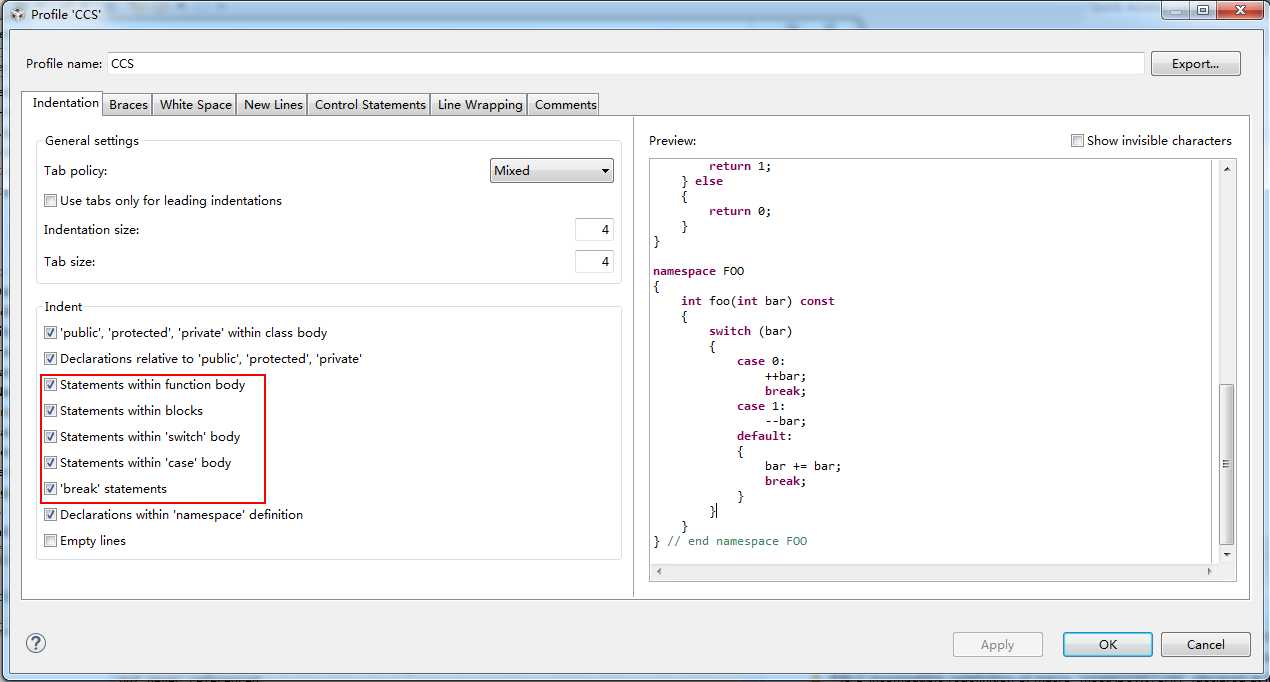Screen dimensions: 1270x682
Task: Close the Profile 'CCS' dialog
Action: [1240, 11]
